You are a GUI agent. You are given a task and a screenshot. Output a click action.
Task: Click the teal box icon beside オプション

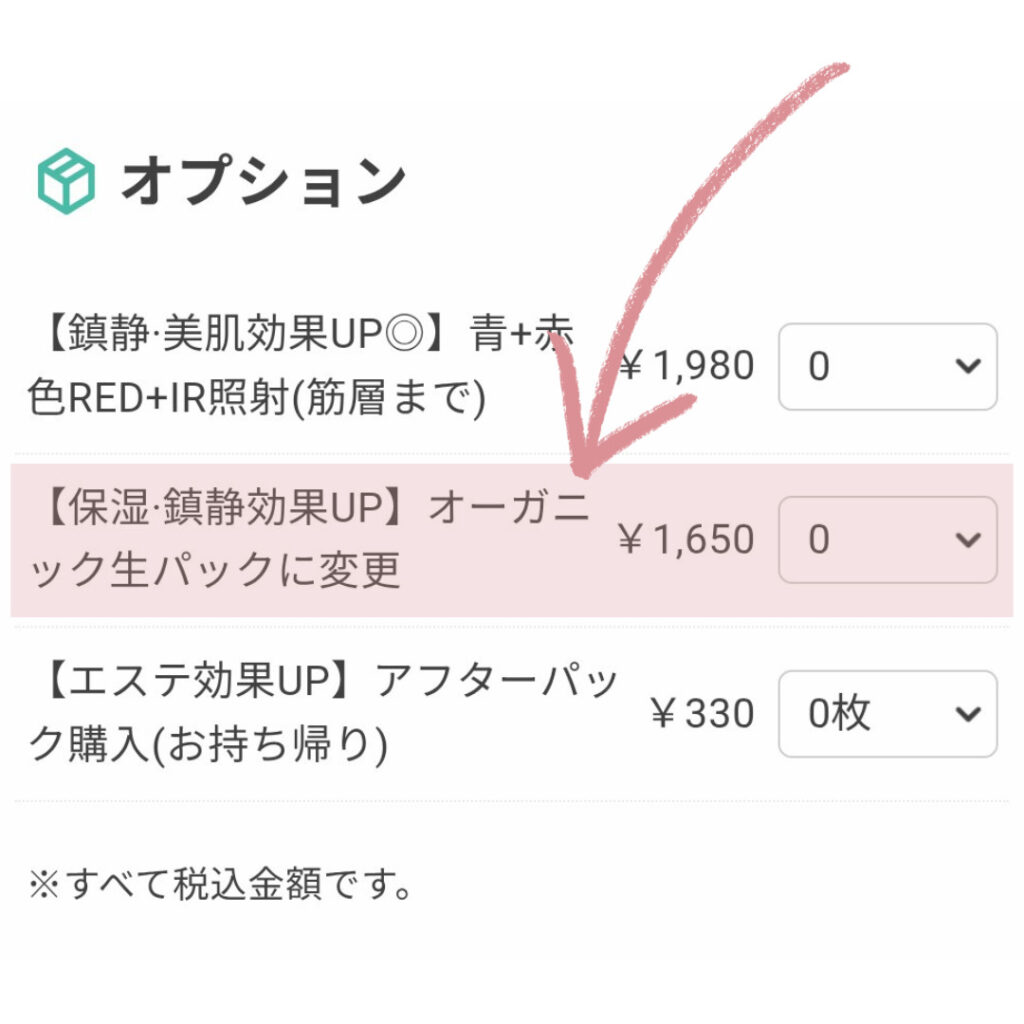coord(66,181)
